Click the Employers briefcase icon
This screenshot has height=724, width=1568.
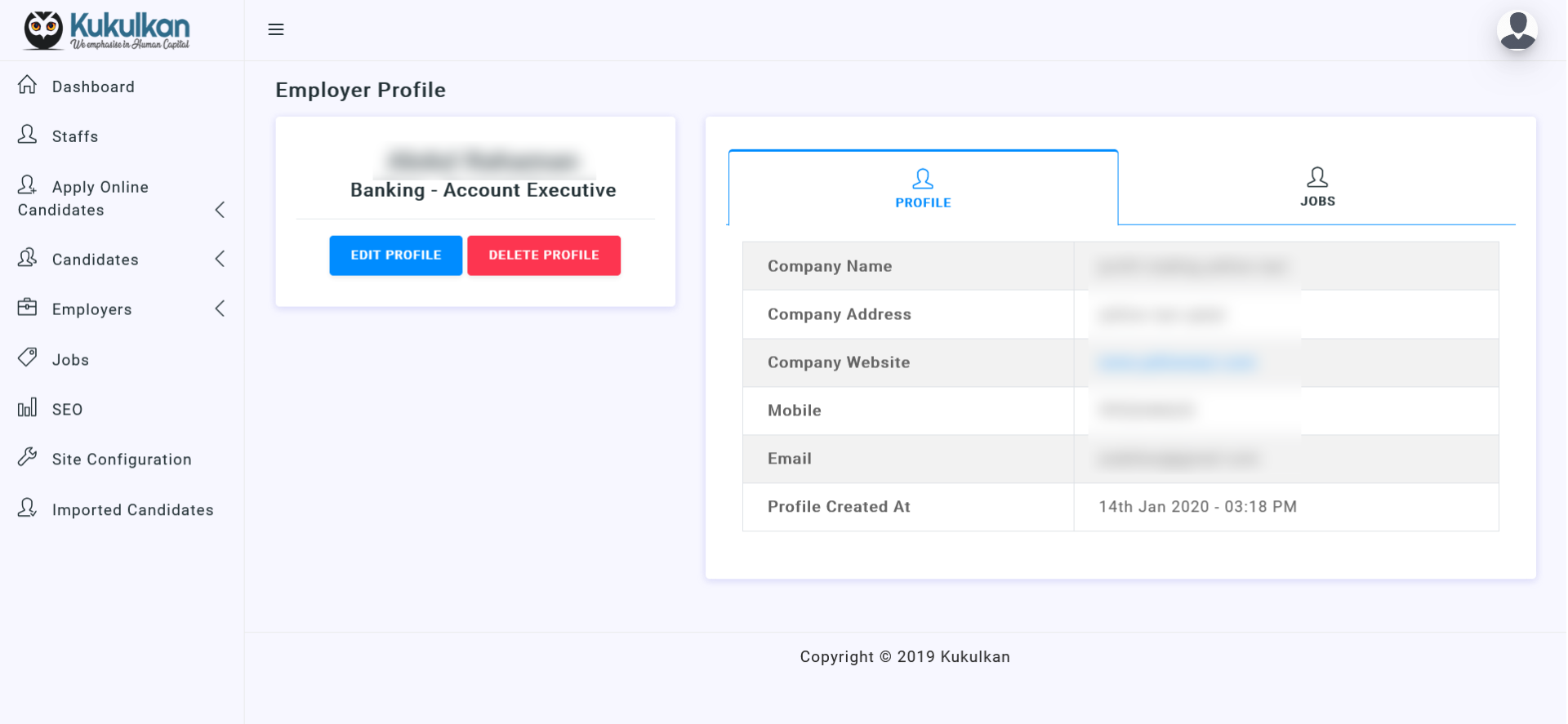(x=28, y=307)
